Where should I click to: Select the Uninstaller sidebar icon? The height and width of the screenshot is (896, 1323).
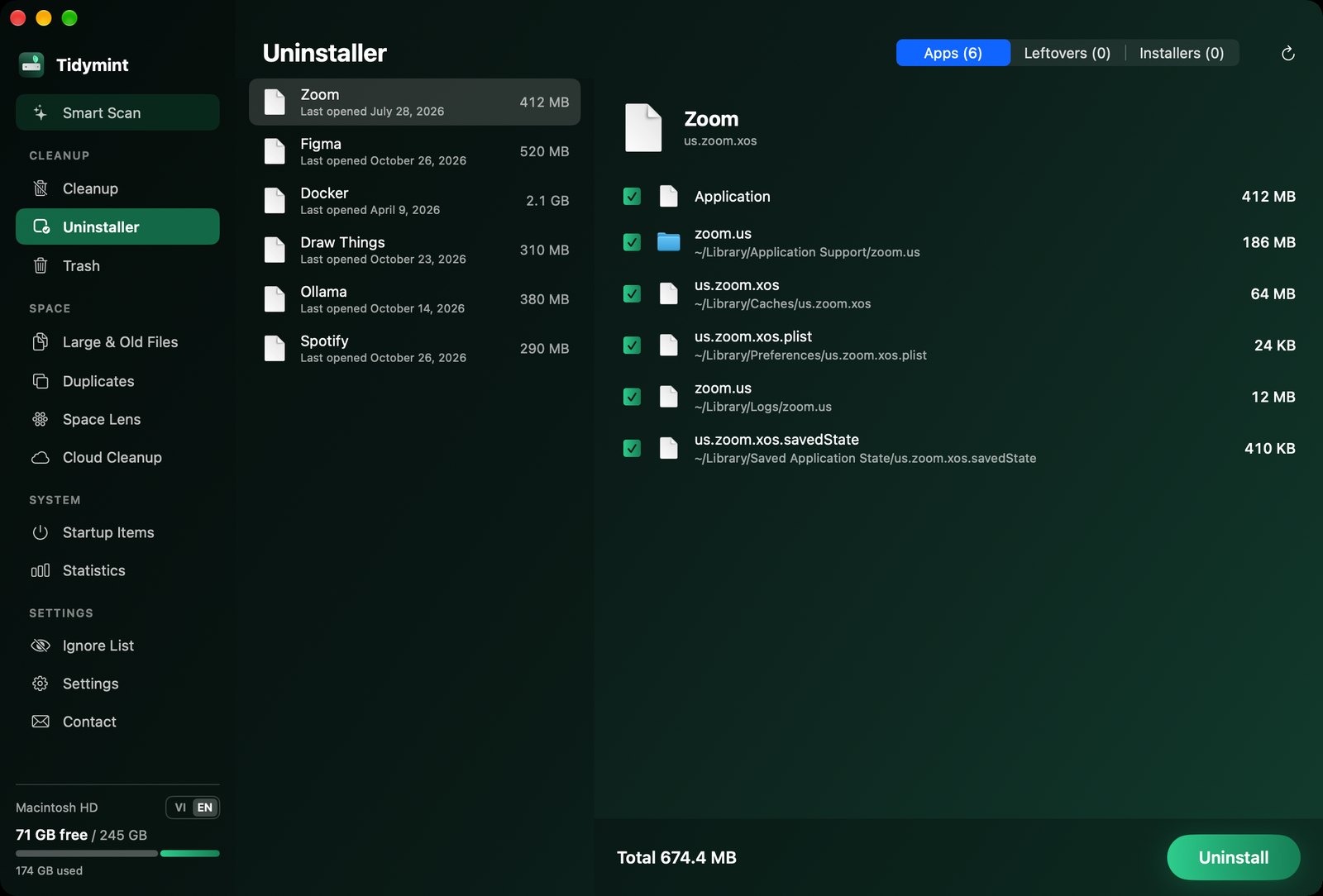tap(41, 226)
